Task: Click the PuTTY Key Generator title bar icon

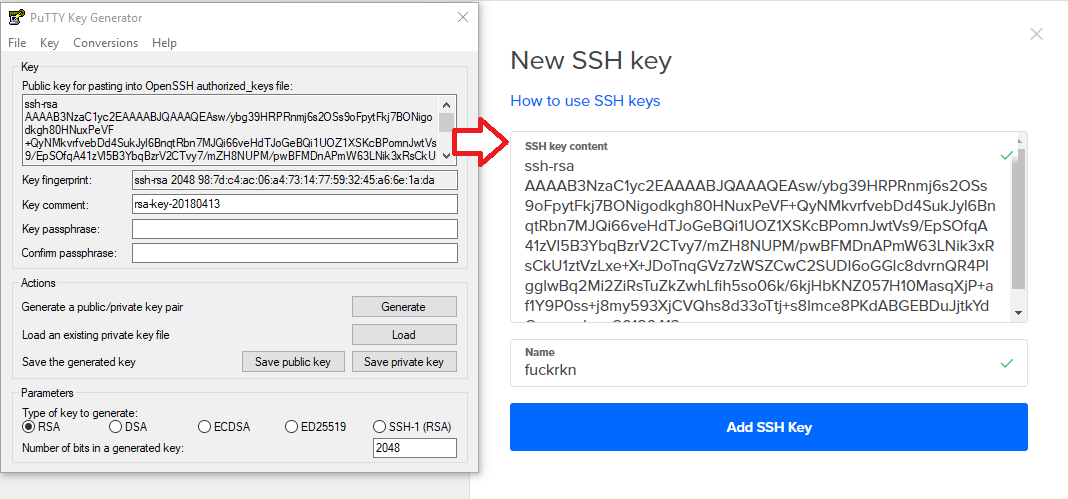Action: pos(16,18)
